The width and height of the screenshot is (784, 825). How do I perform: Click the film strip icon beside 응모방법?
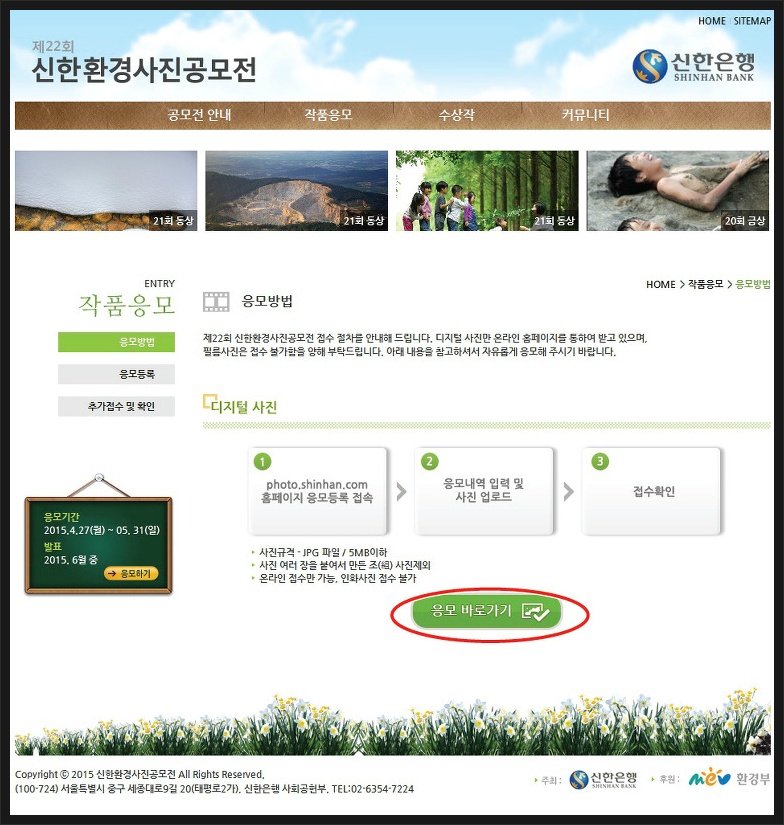[x=216, y=301]
